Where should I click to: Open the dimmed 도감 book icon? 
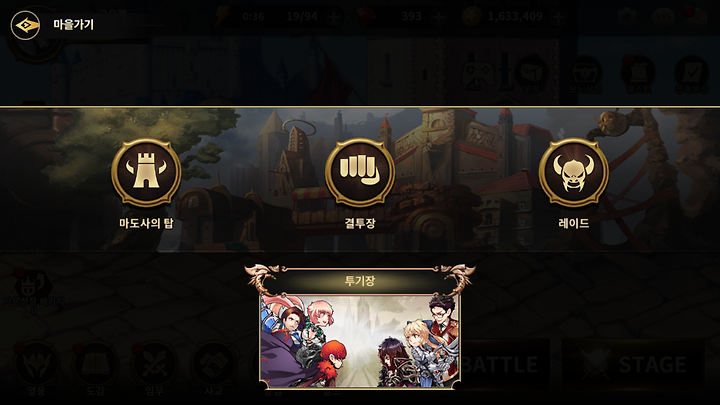point(95,365)
